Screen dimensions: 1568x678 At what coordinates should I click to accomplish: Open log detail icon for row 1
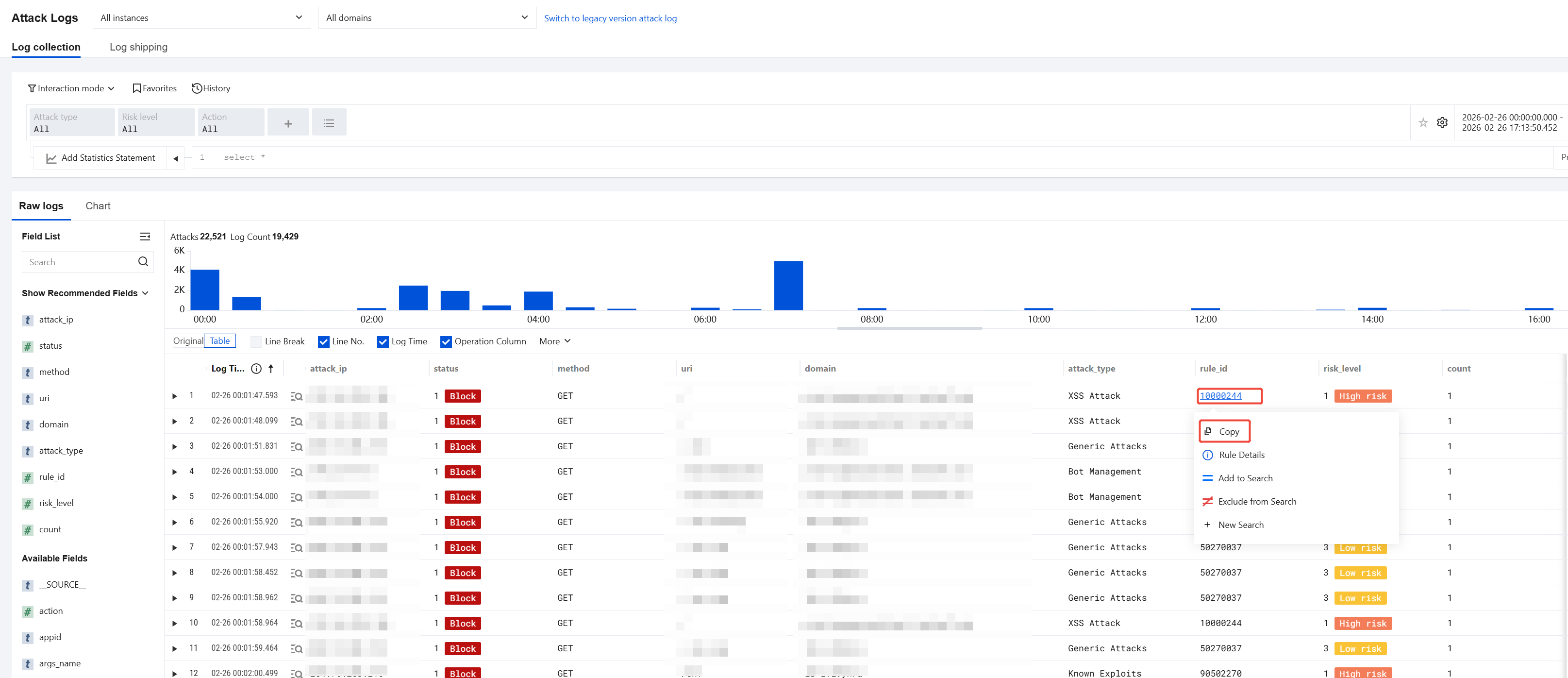(297, 396)
